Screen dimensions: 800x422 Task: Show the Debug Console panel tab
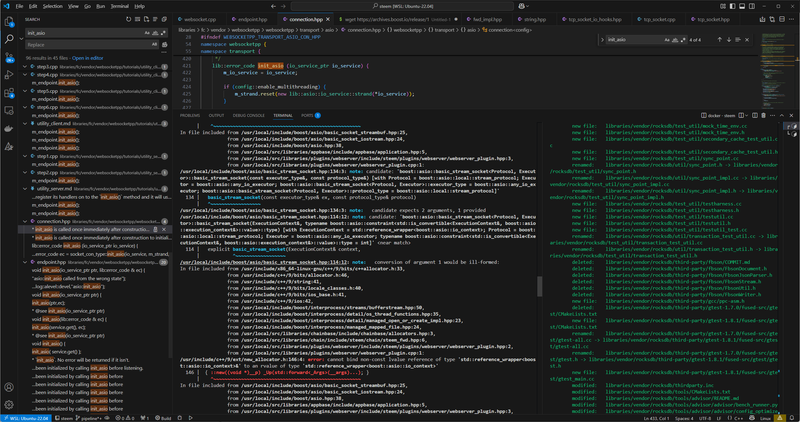[248, 115]
